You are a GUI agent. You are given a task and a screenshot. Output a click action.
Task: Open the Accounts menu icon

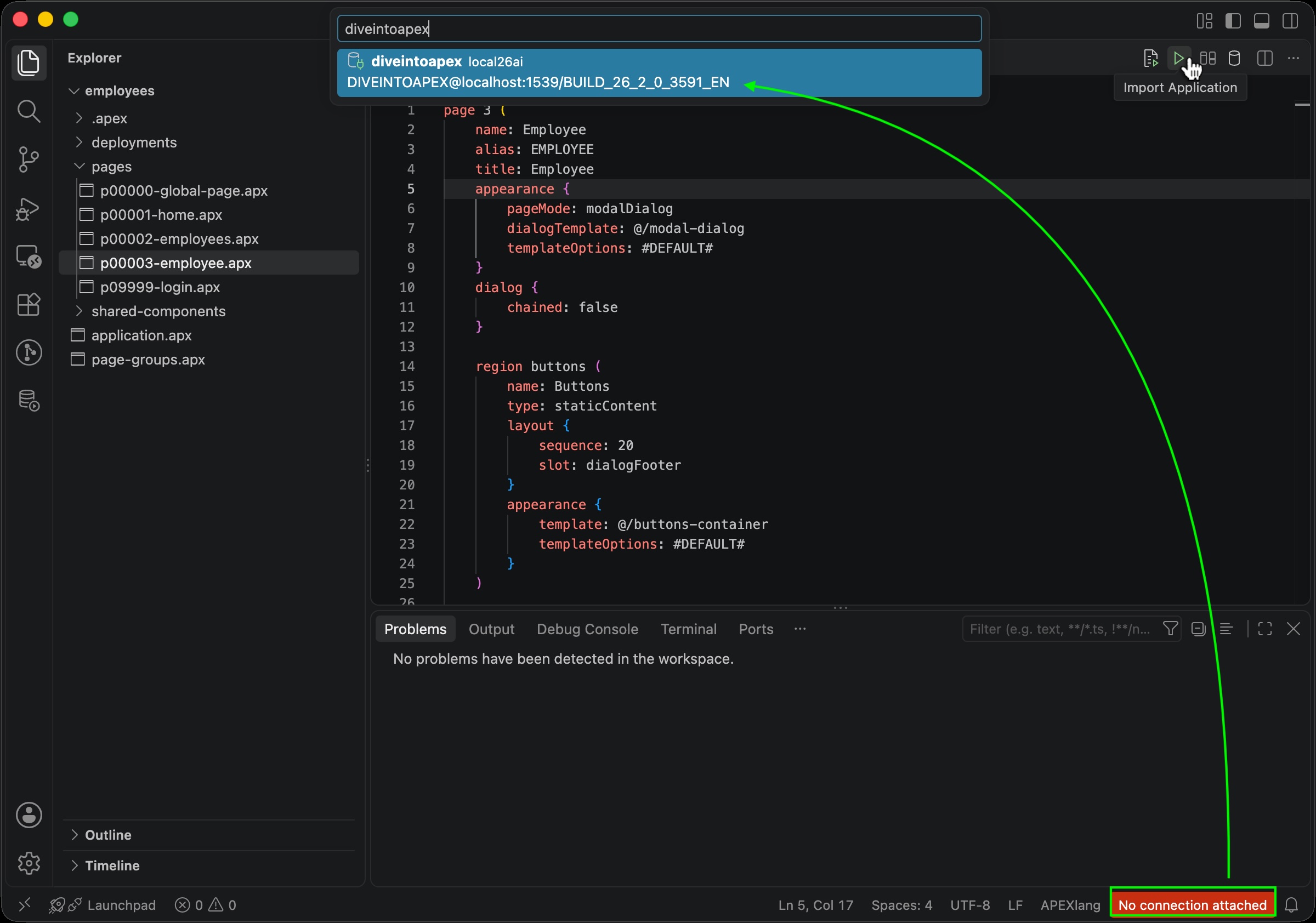click(x=29, y=815)
